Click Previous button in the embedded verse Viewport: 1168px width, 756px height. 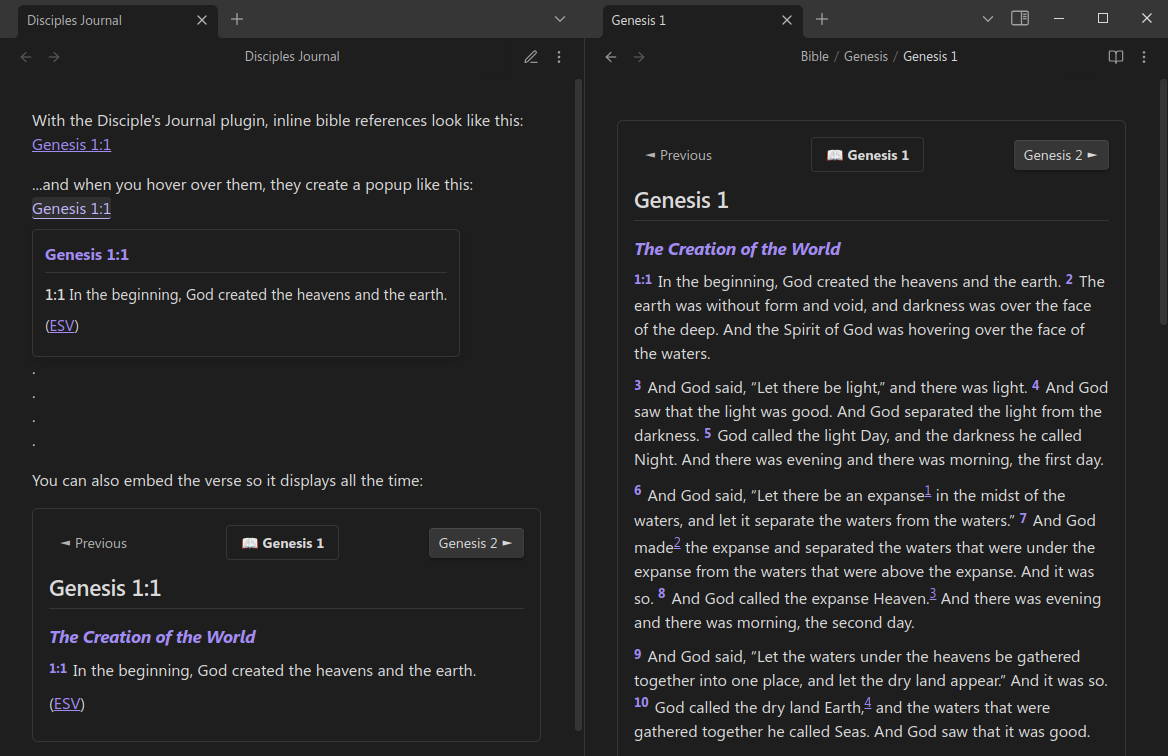pos(94,543)
